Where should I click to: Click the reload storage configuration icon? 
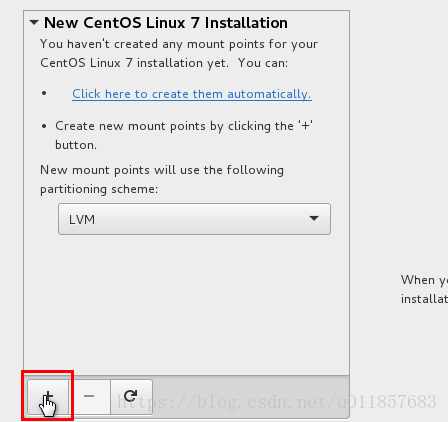click(131, 397)
